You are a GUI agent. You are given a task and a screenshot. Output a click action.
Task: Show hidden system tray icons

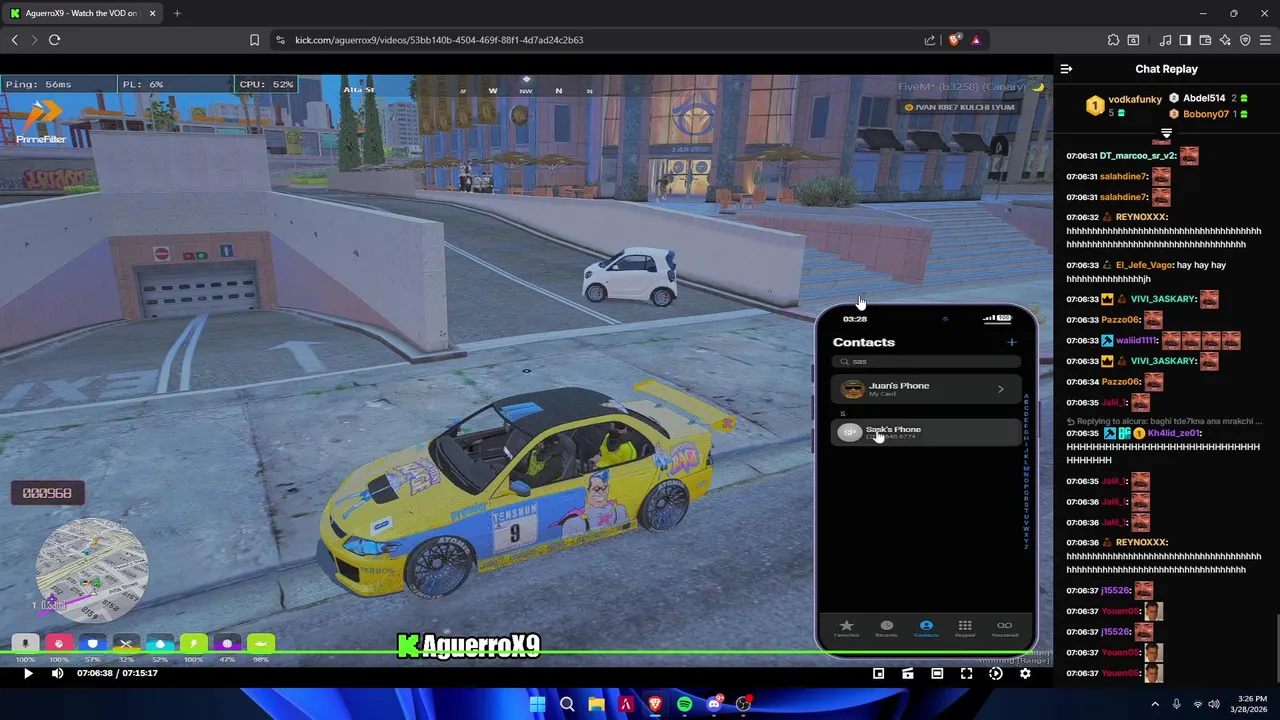[x=1155, y=704]
